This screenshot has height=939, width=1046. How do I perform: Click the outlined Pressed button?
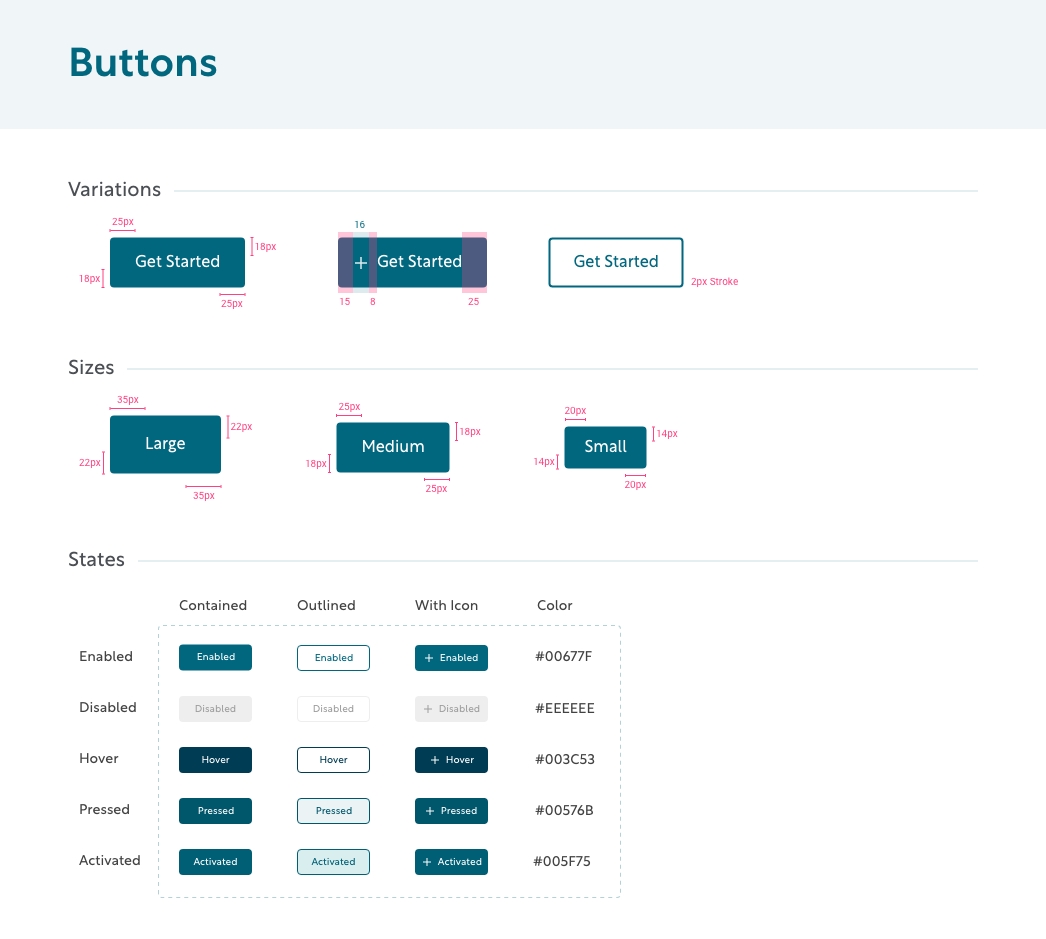click(x=334, y=810)
